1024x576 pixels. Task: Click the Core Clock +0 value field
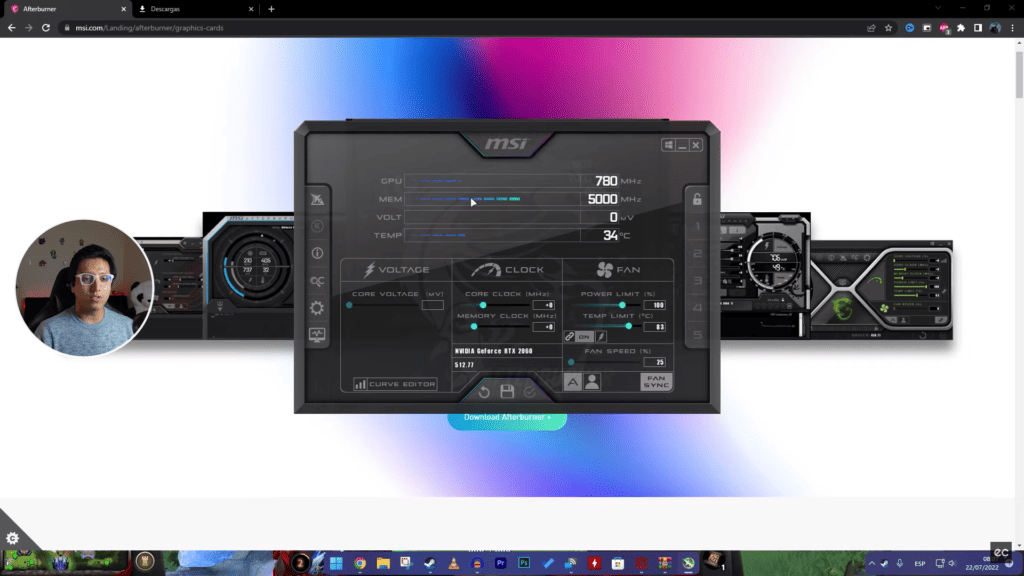click(x=543, y=305)
